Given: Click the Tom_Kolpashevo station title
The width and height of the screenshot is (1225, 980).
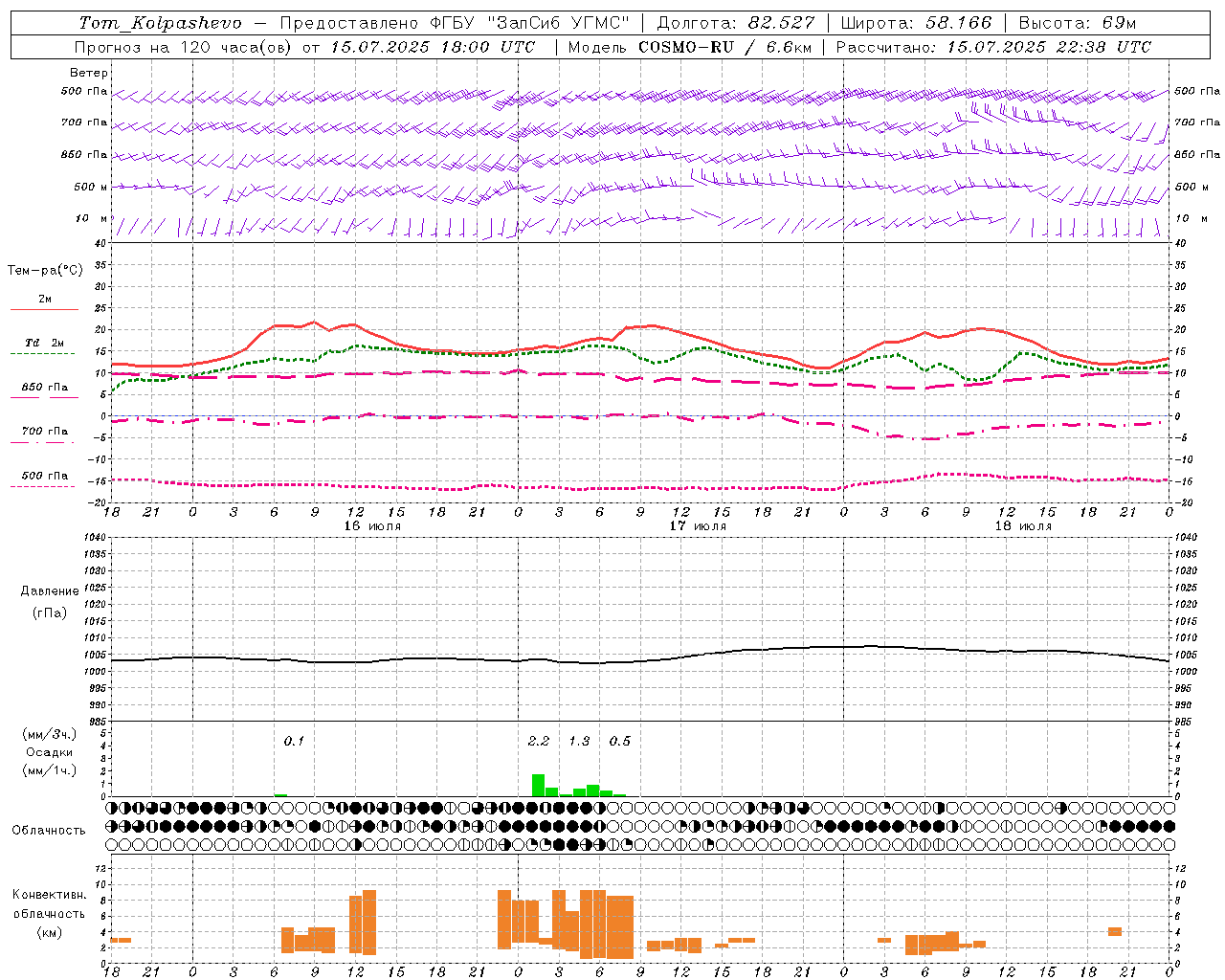Looking at the screenshot, I should [160, 23].
